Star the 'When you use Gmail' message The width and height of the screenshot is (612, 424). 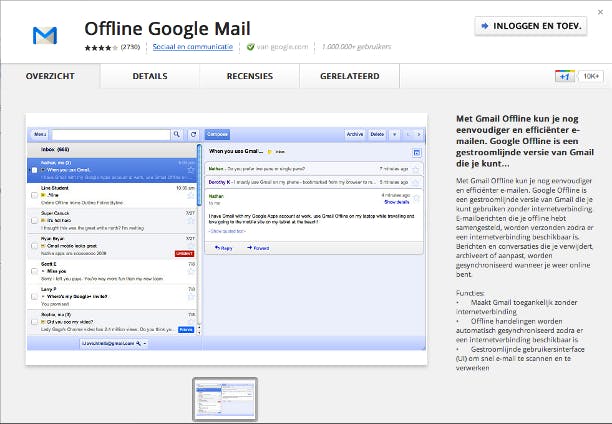pyautogui.click(x=191, y=170)
